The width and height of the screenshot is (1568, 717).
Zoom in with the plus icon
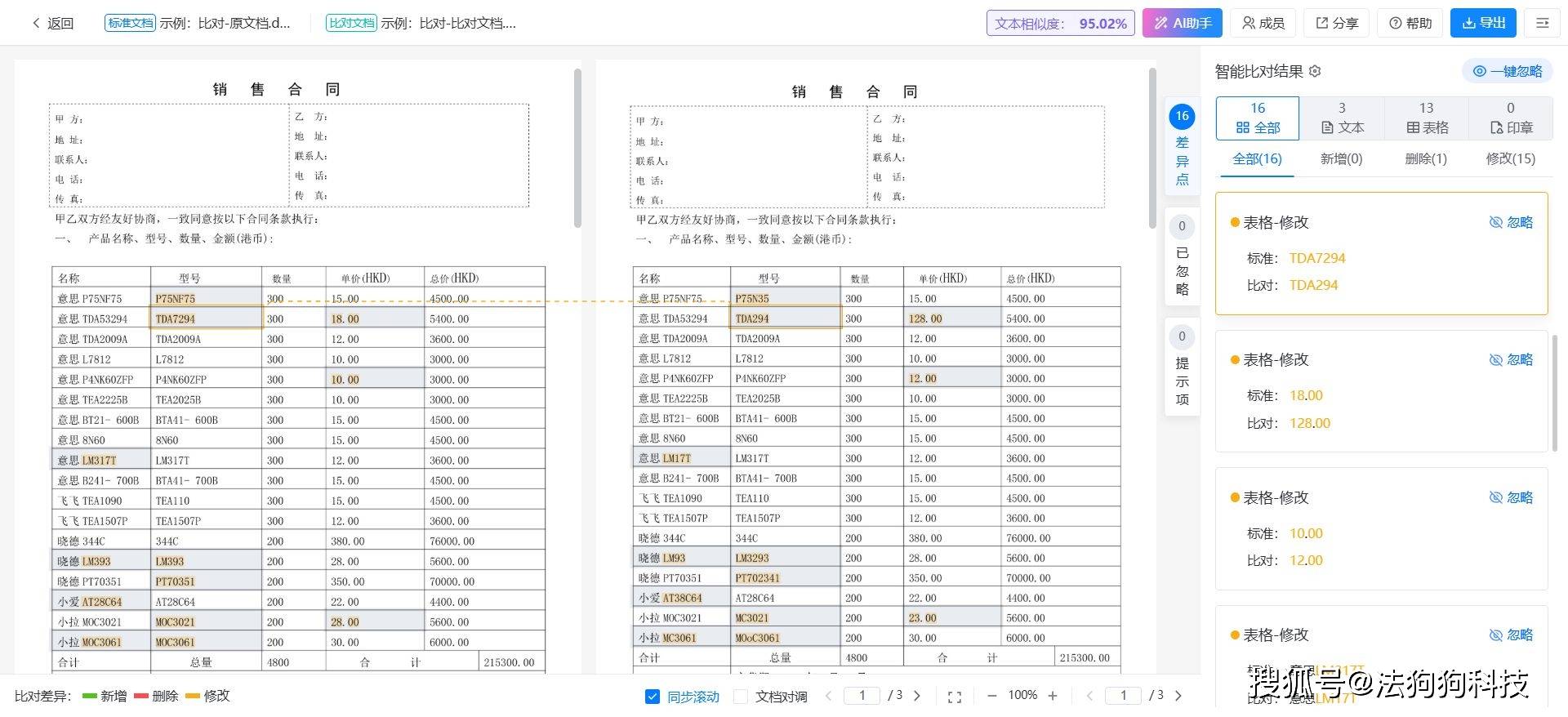point(1053,696)
